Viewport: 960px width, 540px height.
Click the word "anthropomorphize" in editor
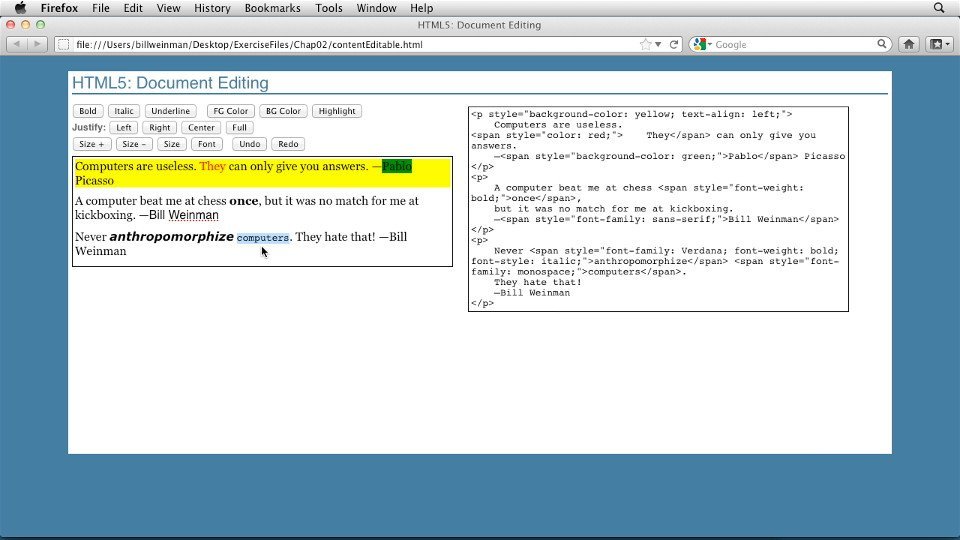171,237
